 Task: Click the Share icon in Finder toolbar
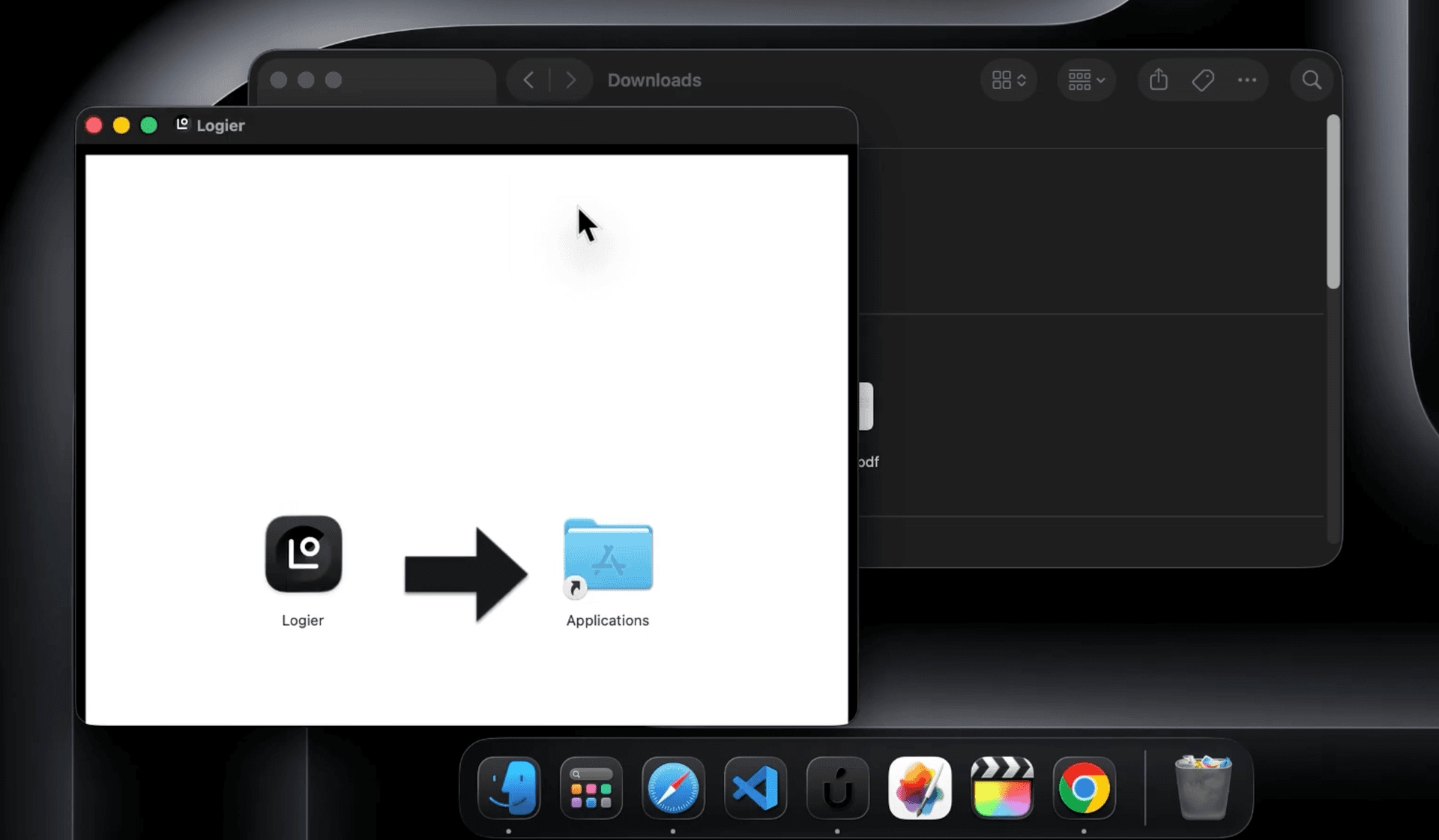pos(1159,79)
